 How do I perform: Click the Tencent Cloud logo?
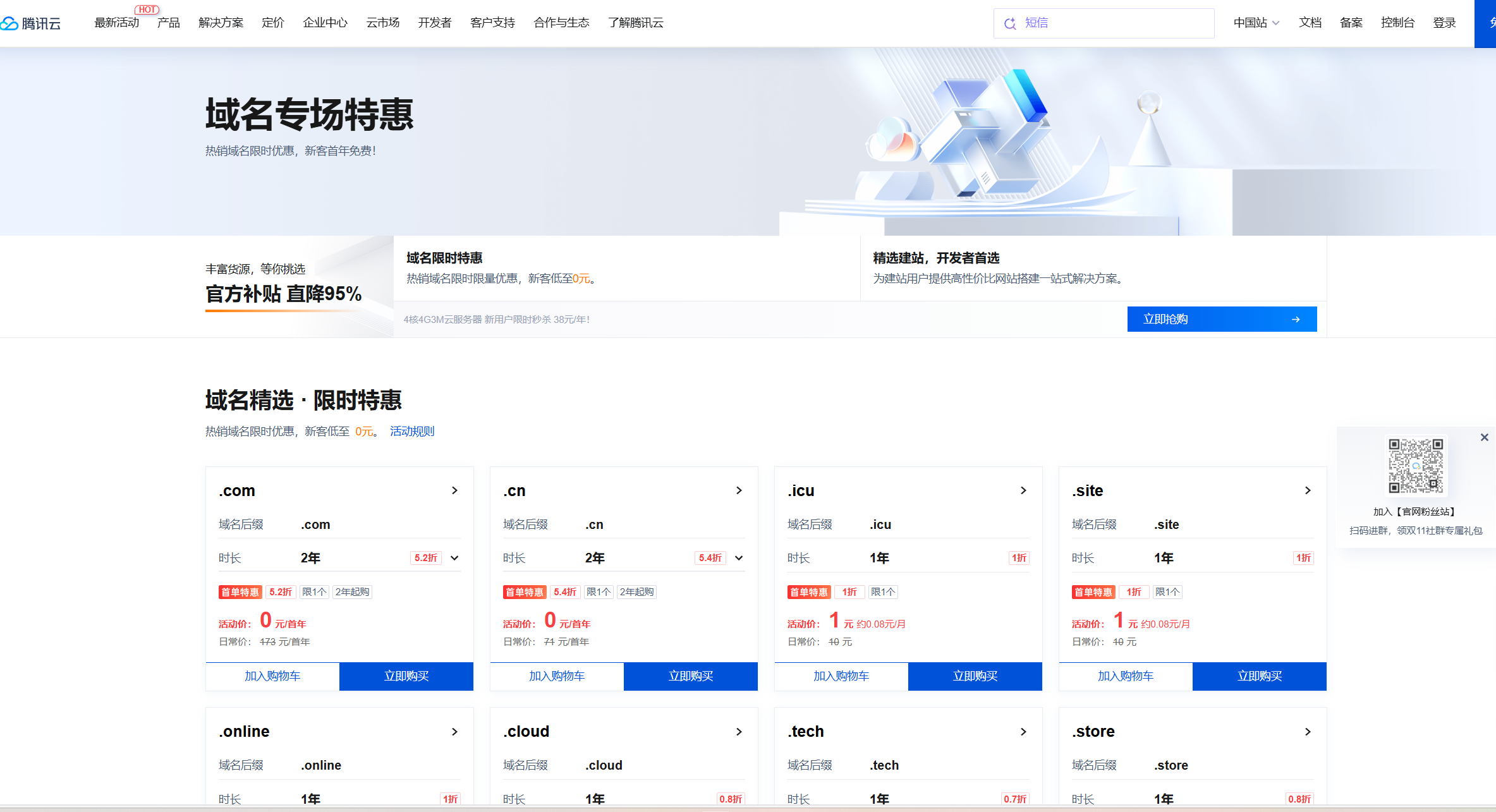point(30,23)
